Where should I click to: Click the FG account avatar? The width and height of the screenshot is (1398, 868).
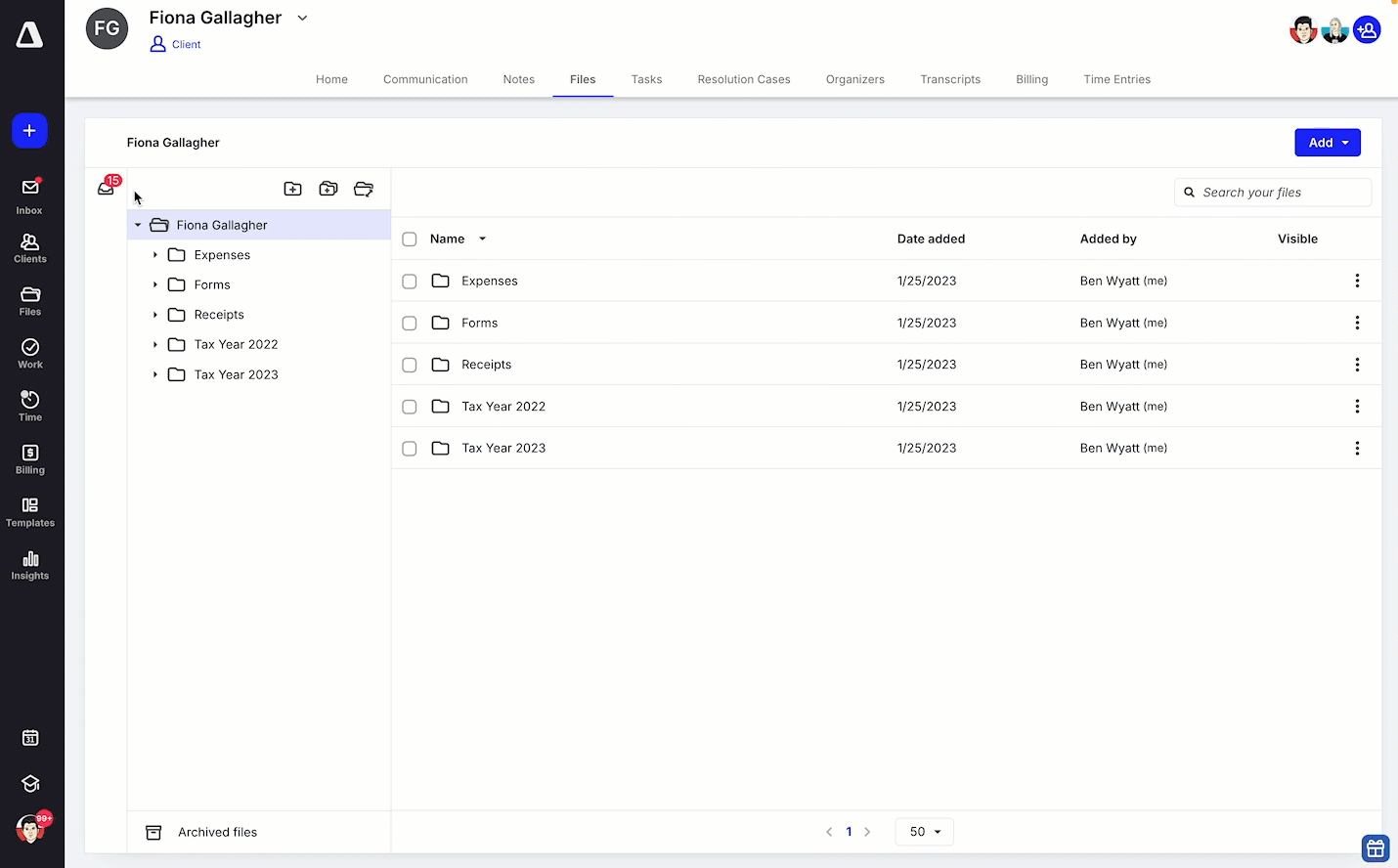pyautogui.click(x=107, y=28)
